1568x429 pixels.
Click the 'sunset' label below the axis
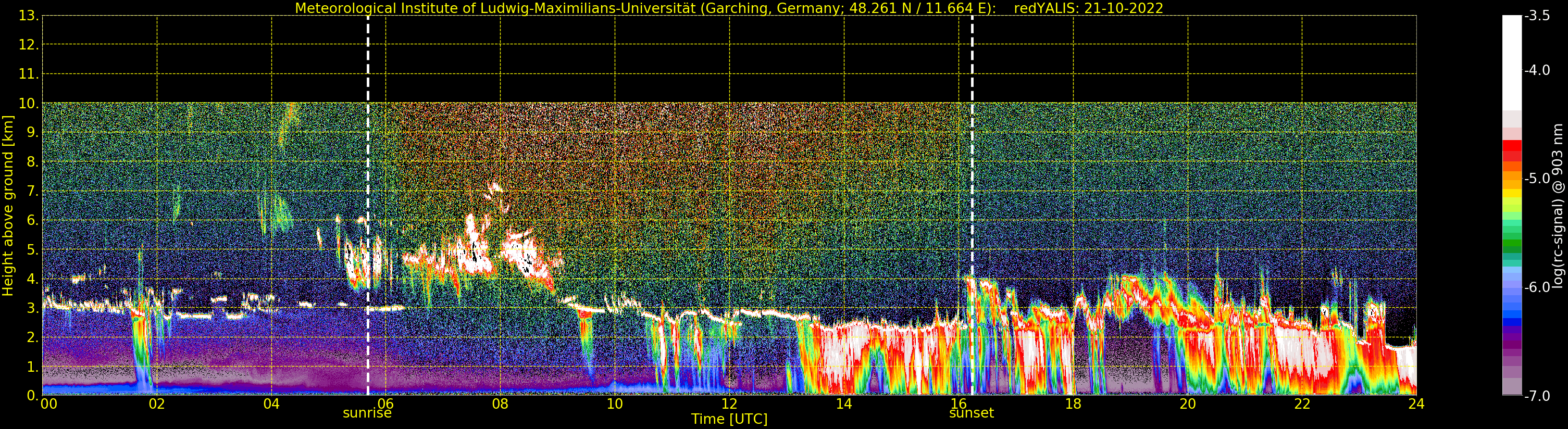point(972,413)
